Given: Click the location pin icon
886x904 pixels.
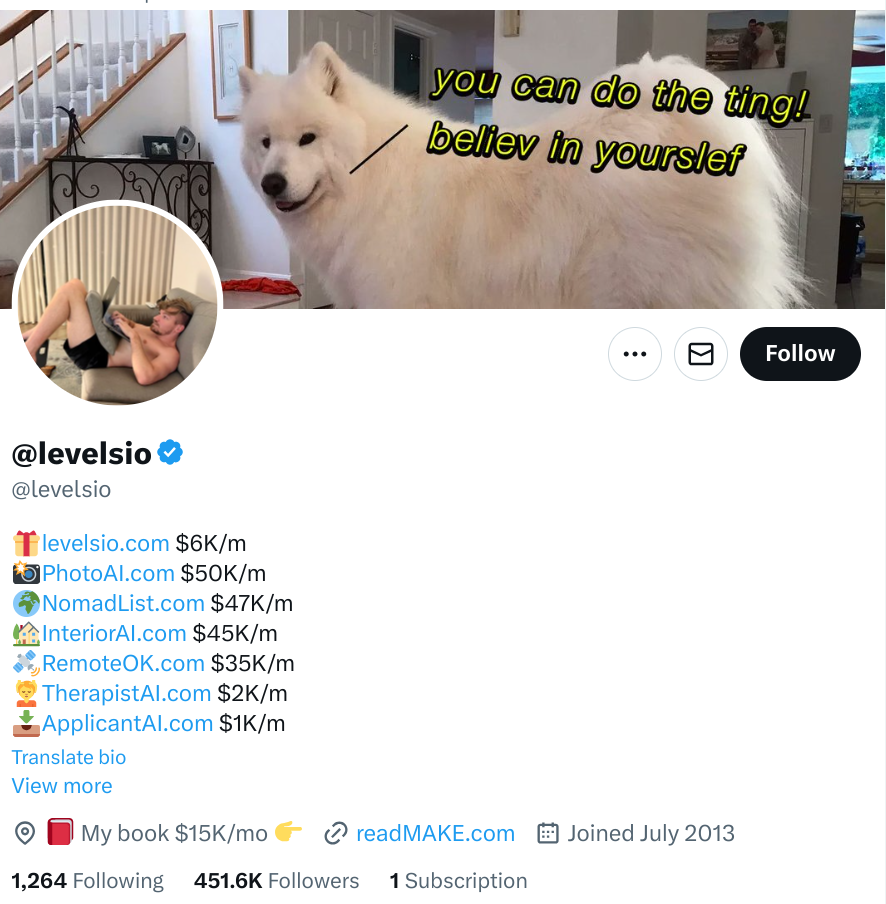Looking at the screenshot, I should (x=25, y=834).
